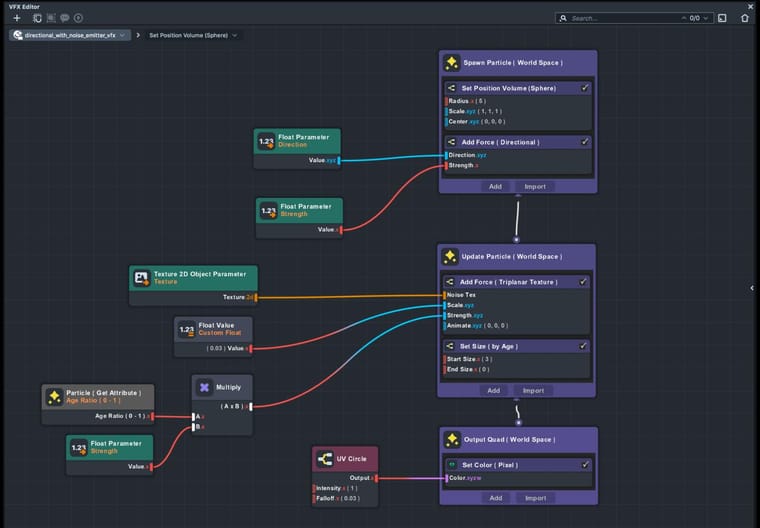
Task: Toggle the Add Force (Triplanar Texture) checkbox
Action: tap(583, 282)
